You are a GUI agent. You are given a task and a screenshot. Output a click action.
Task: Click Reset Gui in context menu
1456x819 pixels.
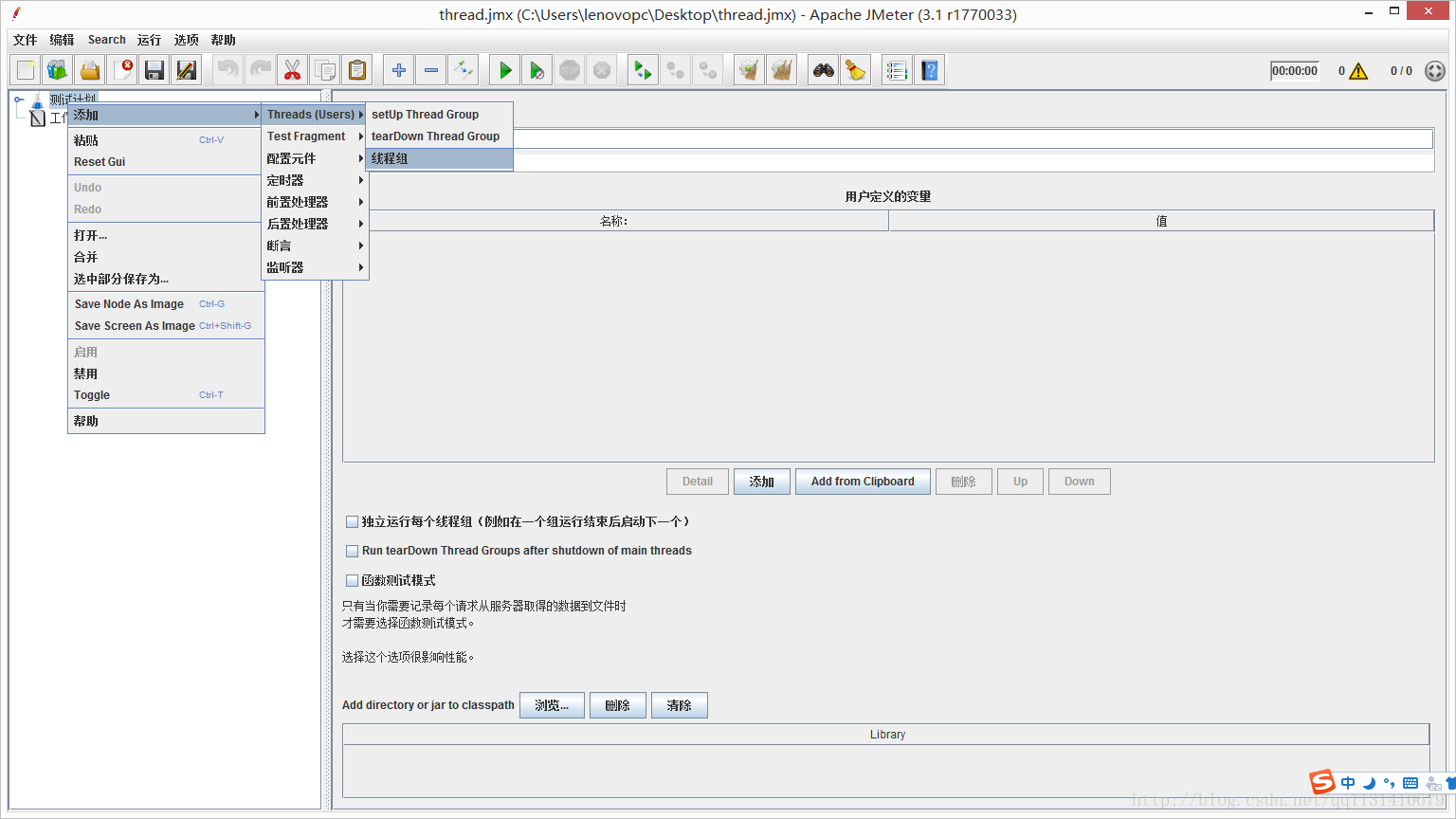(166, 162)
